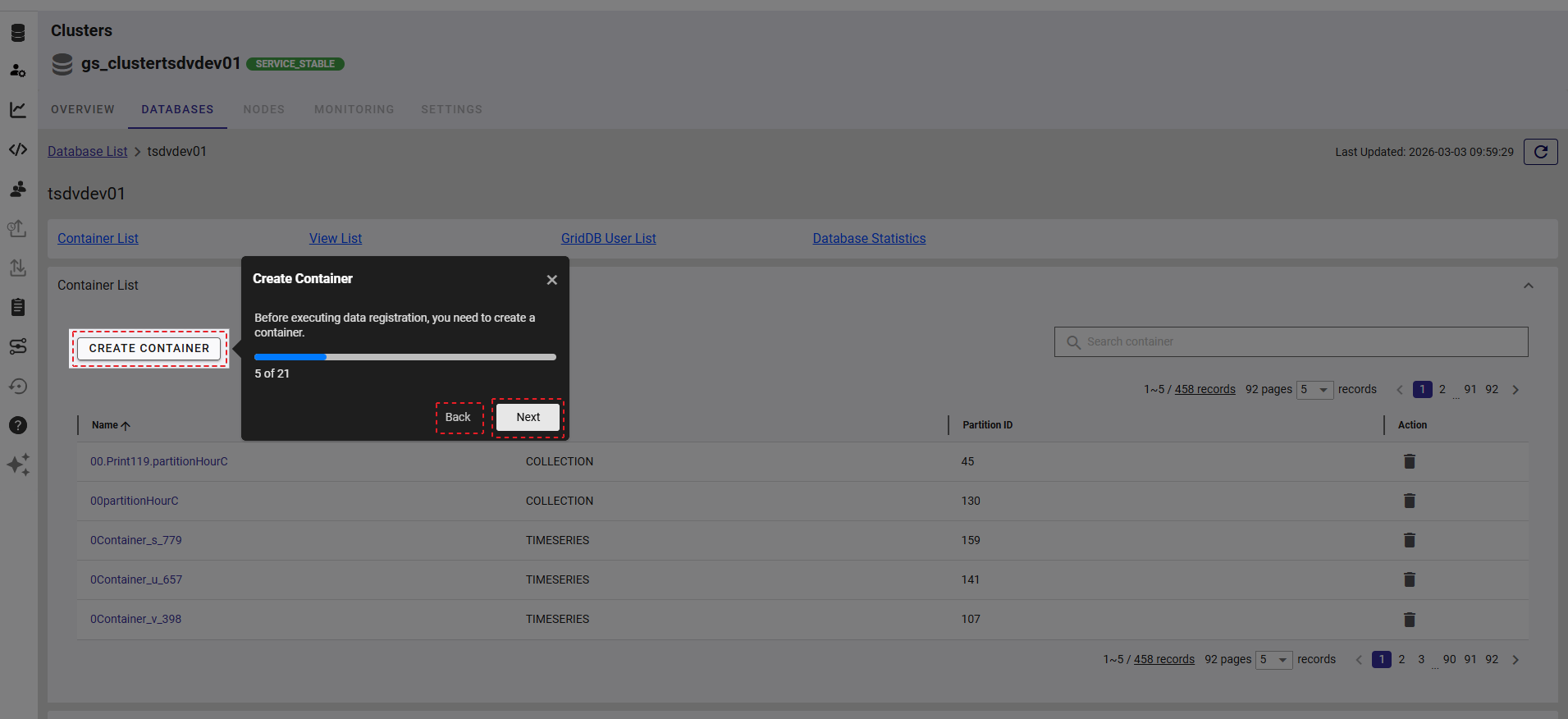The height and width of the screenshot is (719, 1568).
Task: Open the code query icon in sidebar
Action: [x=18, y=149]
